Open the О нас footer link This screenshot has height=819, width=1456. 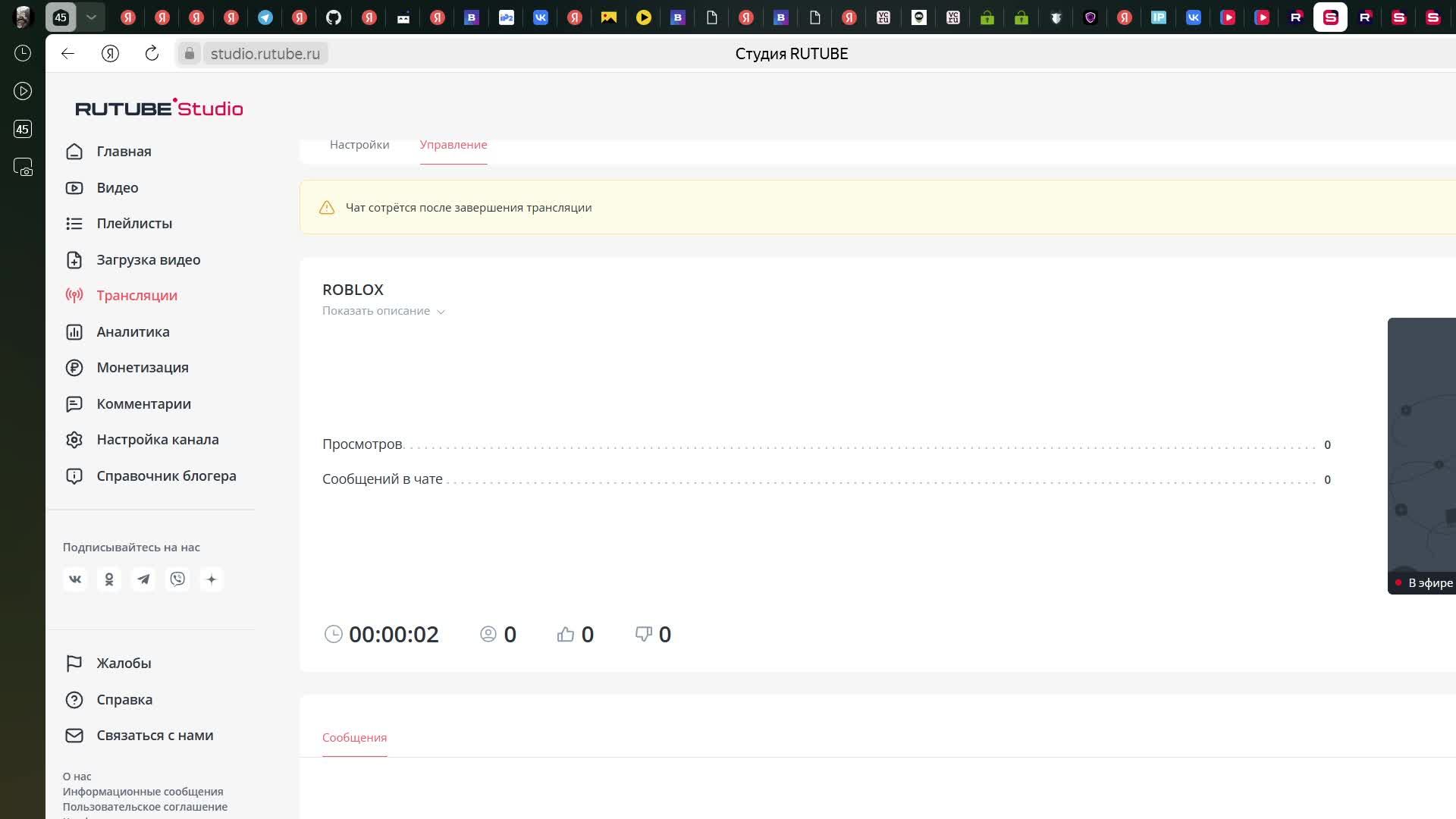77,777
